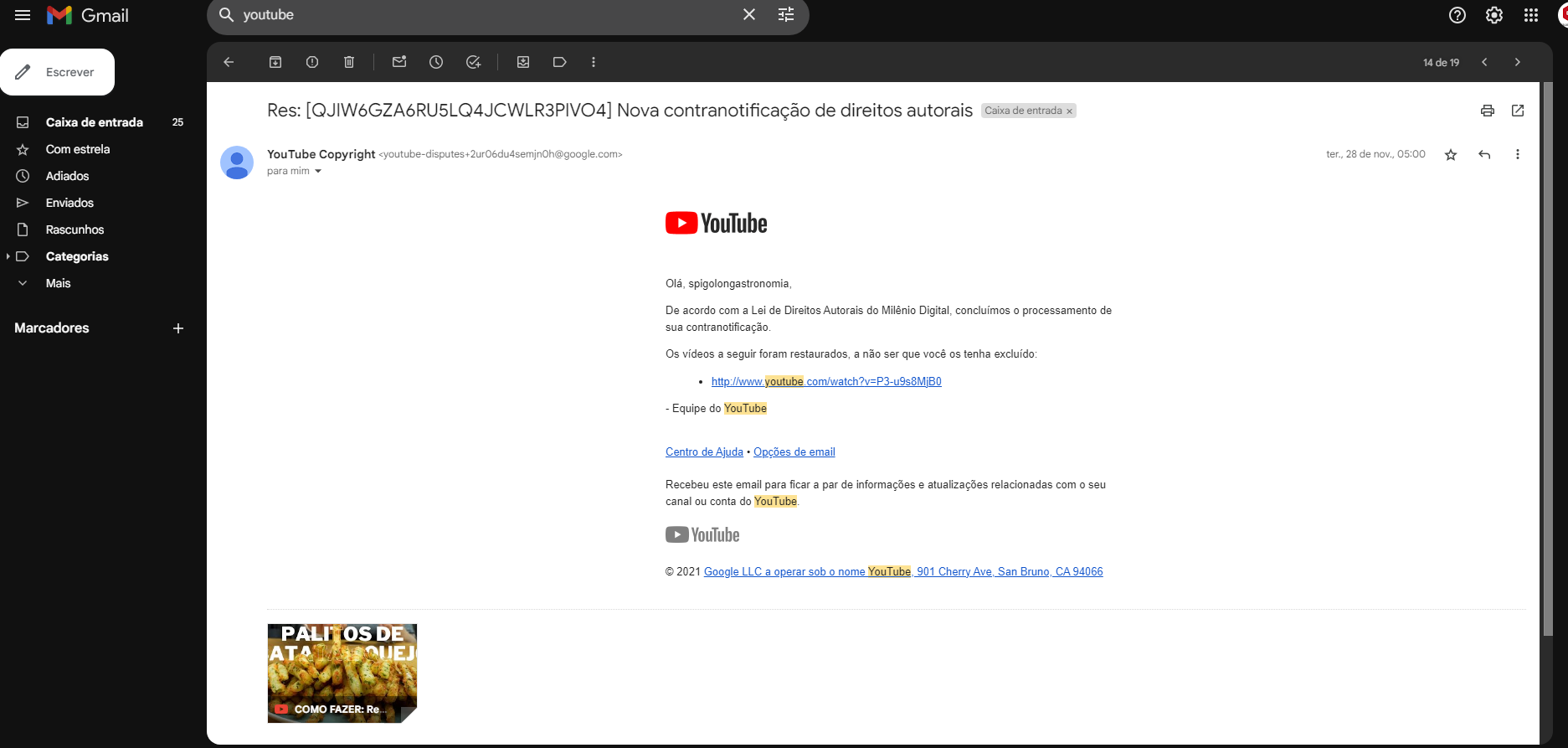Click the 'ter., 28 de nov., 05:00' date

pyautogui.click(x=1375, y=154)
